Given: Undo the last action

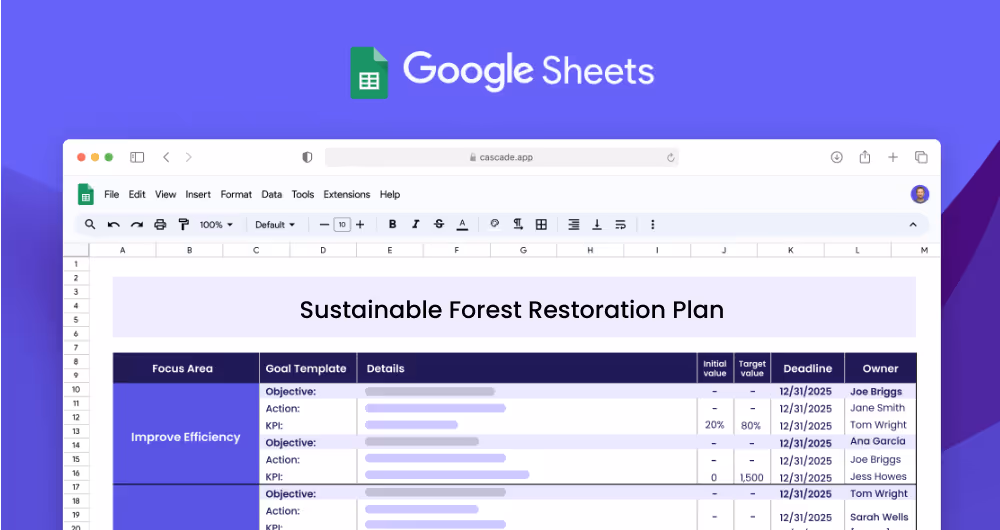Looking at the screenshot, I should 114,225.
